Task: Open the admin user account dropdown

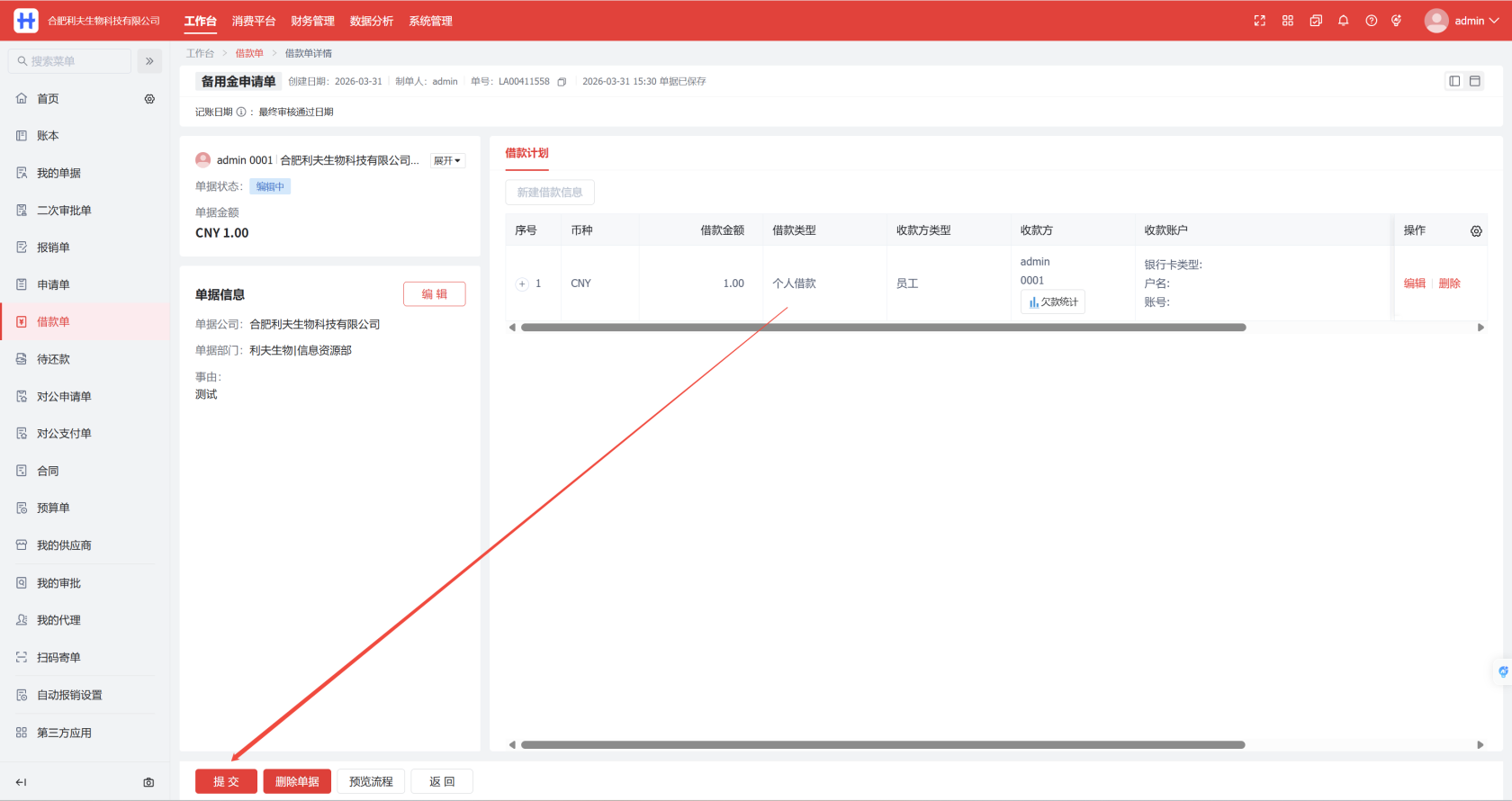Action: coord(1462,21)
